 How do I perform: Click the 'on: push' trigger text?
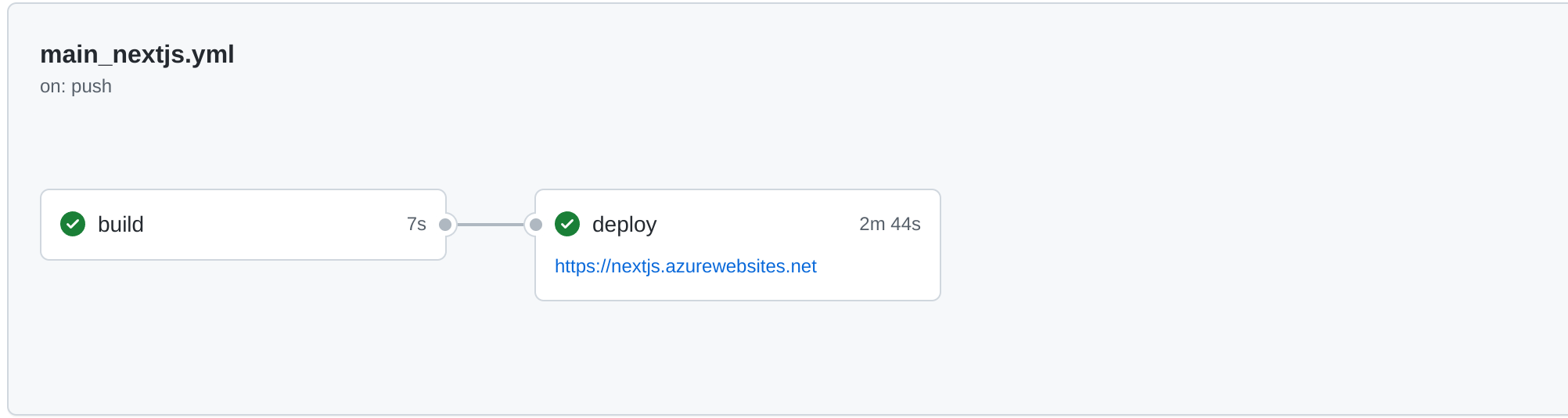(x=76, y=86)
